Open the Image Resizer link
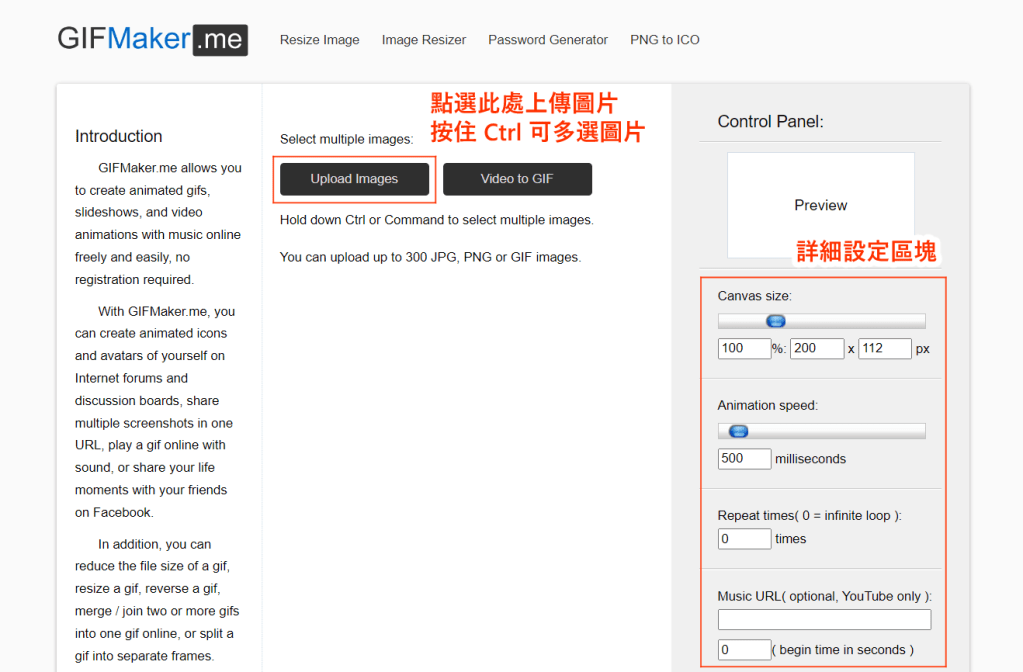Image resolution: width=1023 pixels, height=672 pixels. (423, 40)
